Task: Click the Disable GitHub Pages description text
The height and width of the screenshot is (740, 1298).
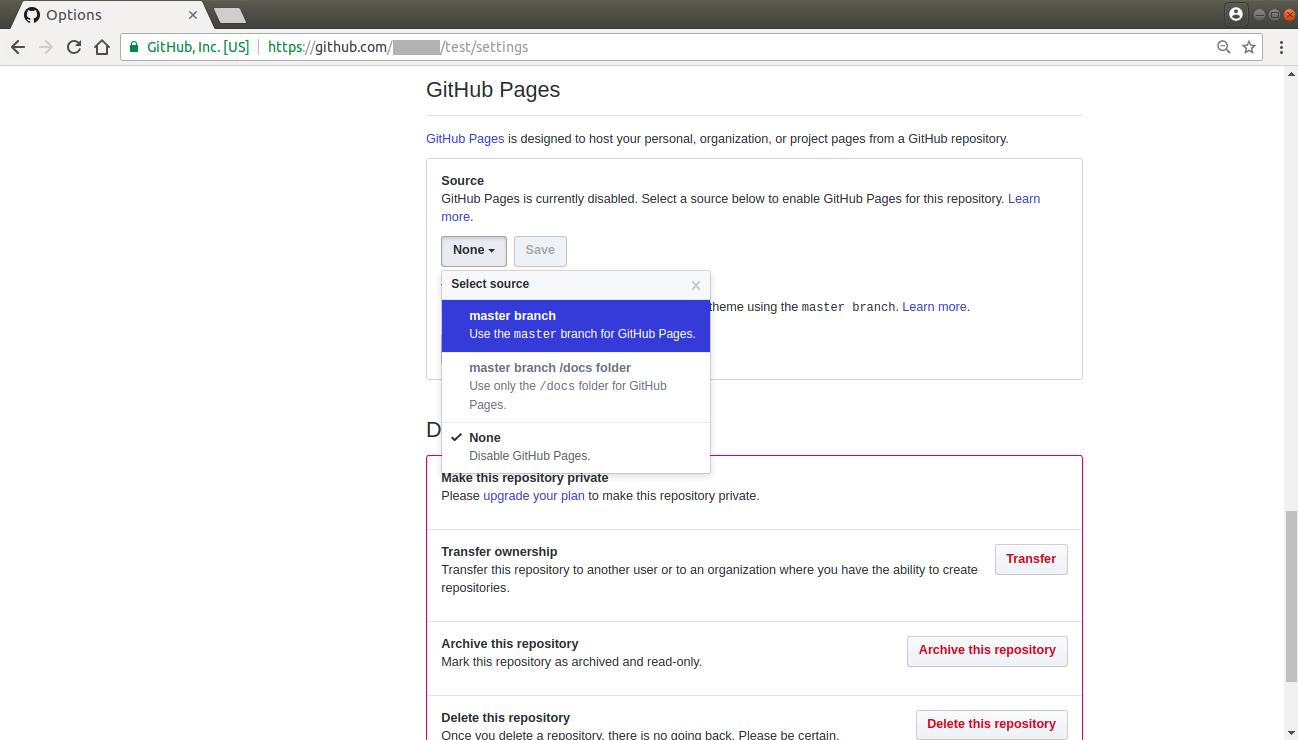Action: 530,456
